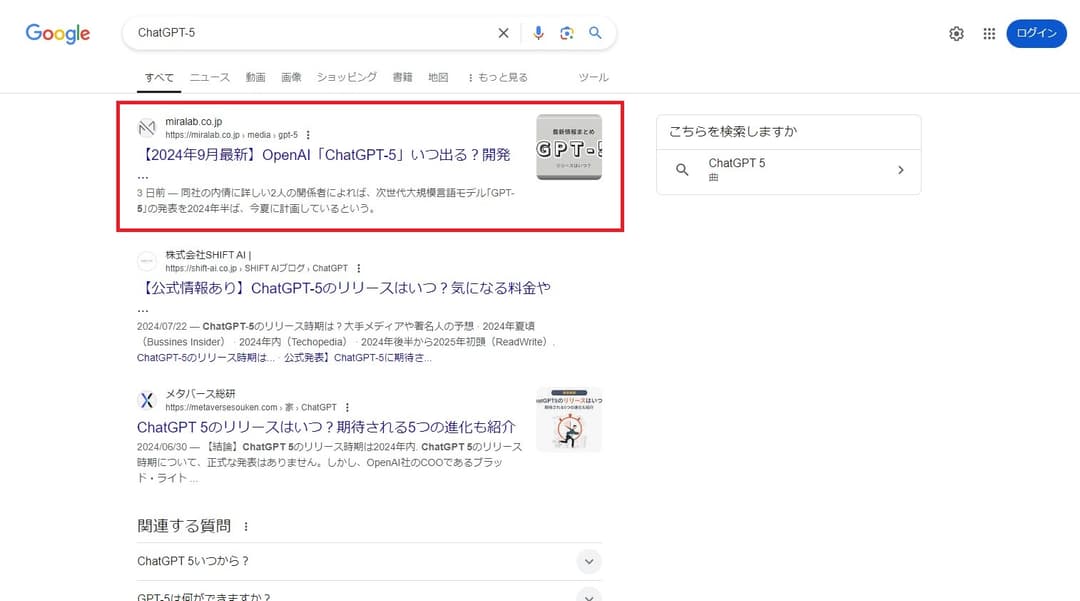Click the メタバース総研 site name

[x=200, y=394]
